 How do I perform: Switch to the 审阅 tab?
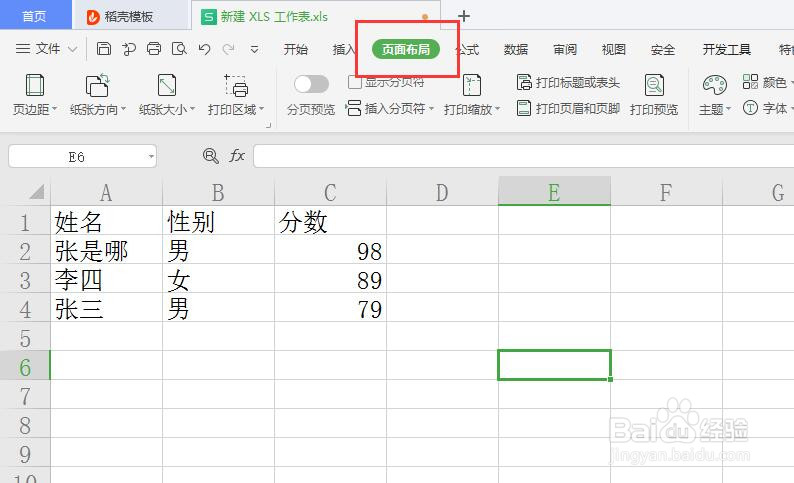(x=565, y=49)
